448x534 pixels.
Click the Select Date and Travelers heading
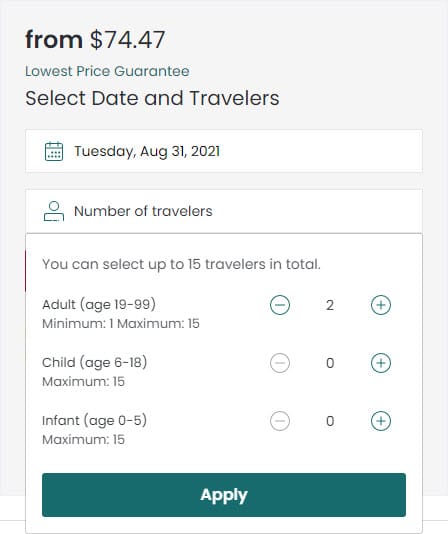coord(152,98)
